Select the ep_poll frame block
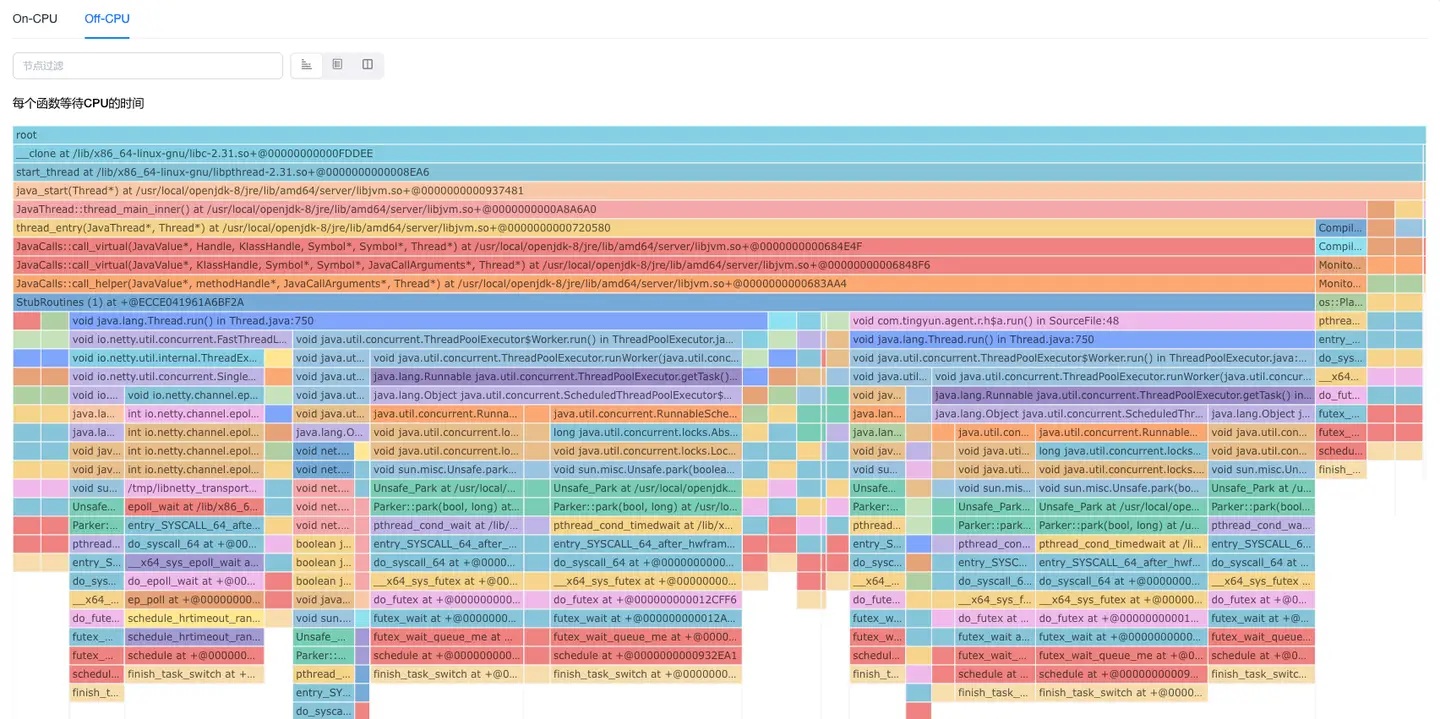1440x719 pixels. (x=194, y=600)
